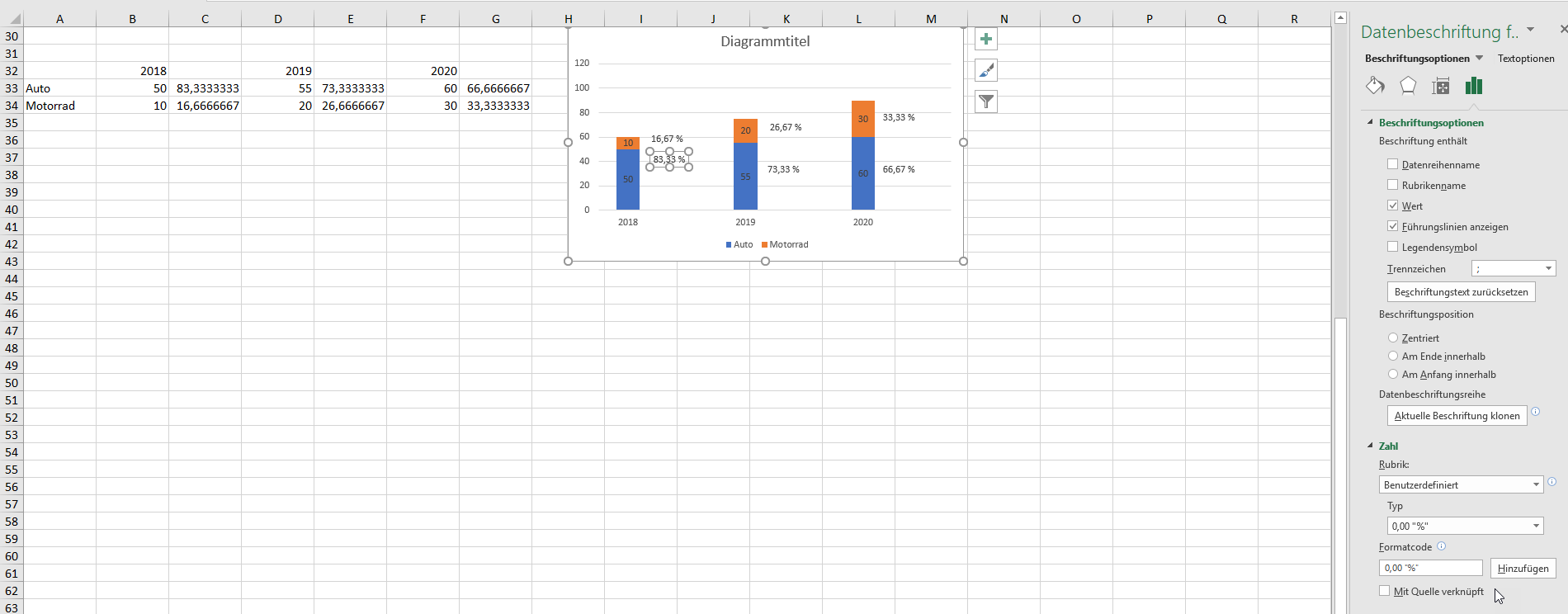Click Aktuelle Beschriftung klonen button
Screen dimensions: 1568x614
(x=1457, y=416)
